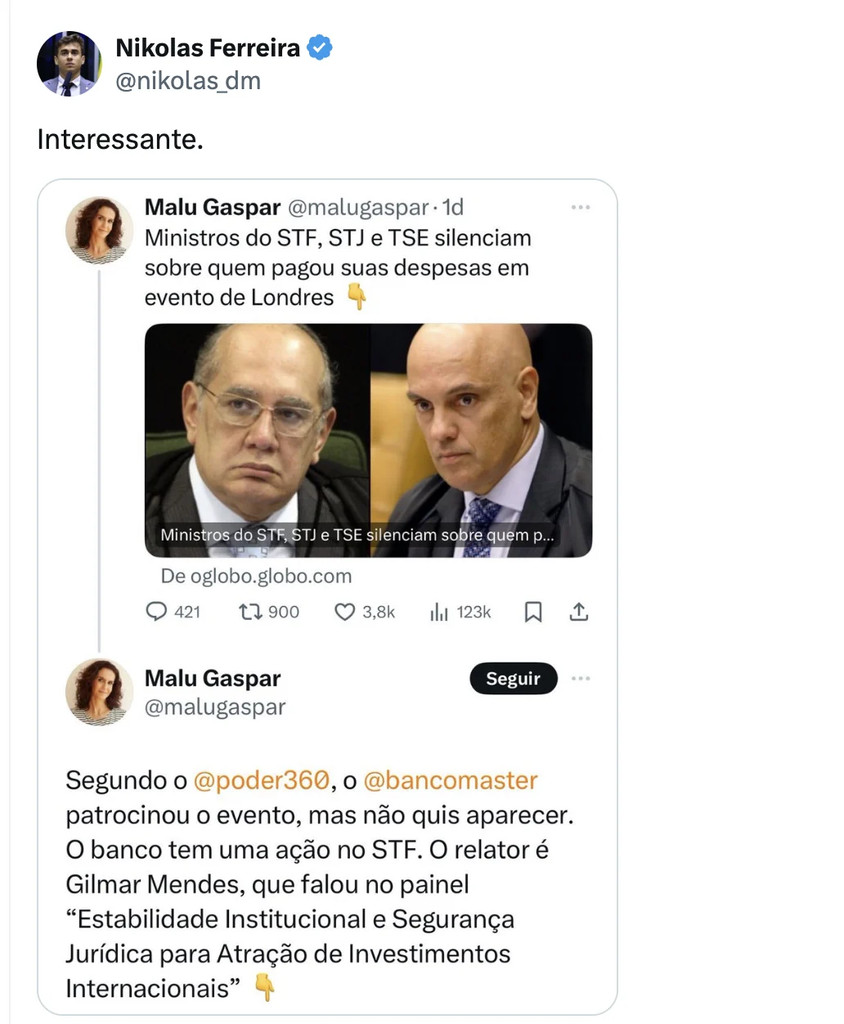The width and height of the screenshot is (844, 1024).
Task: Open the article preview image of the two ministers
Action: (368, 440)
